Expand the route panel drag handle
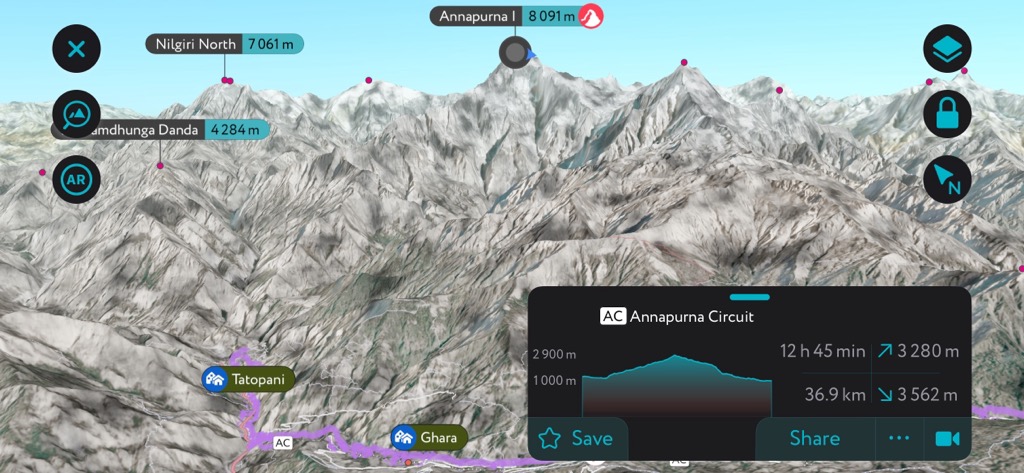 click(750, 297)
